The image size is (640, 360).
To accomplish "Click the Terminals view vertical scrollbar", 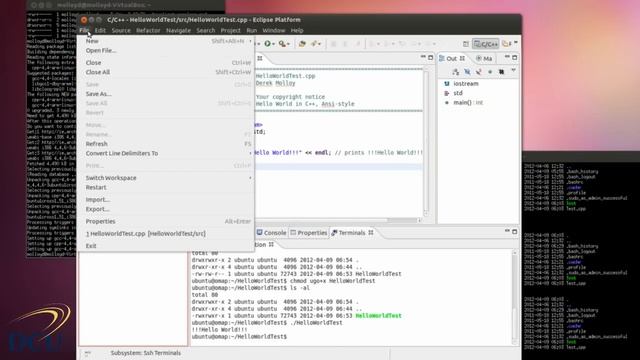I will coord(515,297).
